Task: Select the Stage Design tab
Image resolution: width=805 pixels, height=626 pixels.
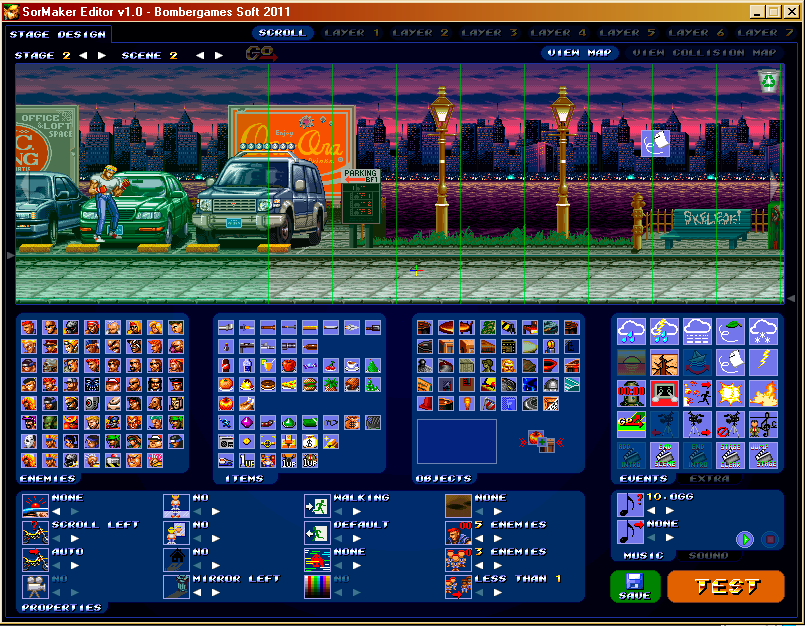Action: (x=58, y=34)
